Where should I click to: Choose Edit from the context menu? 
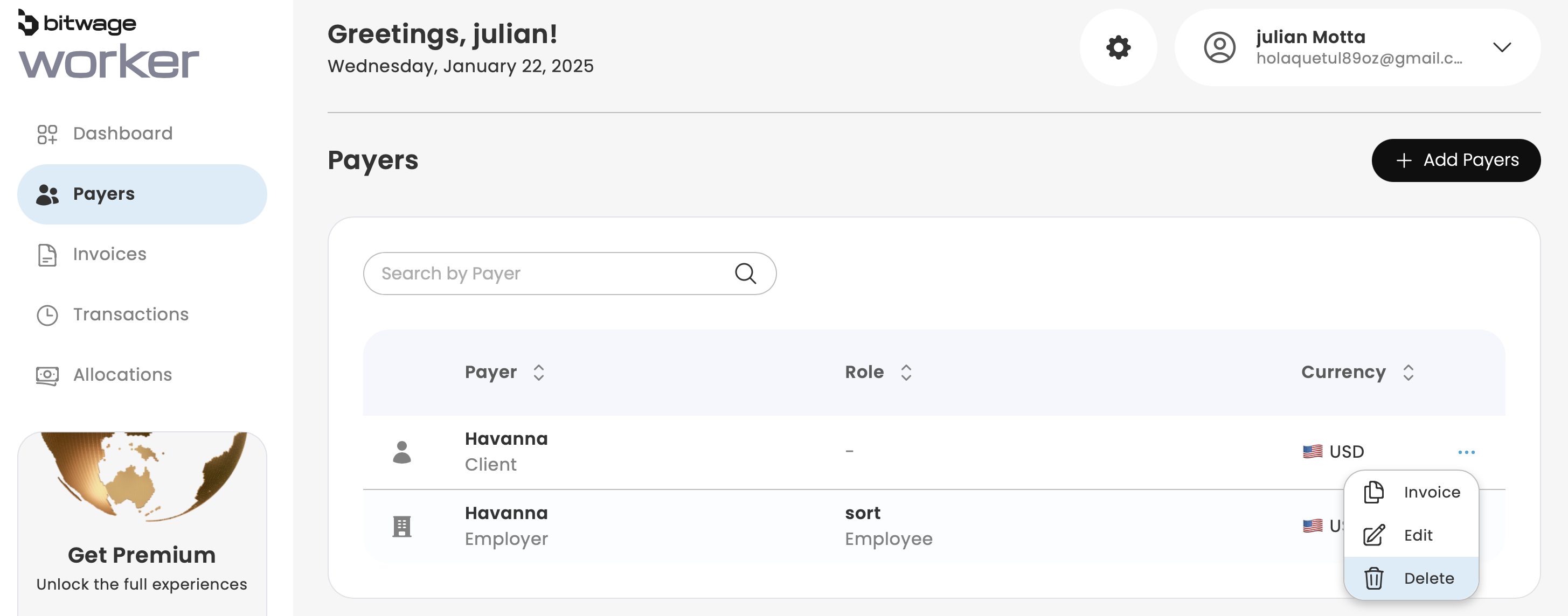click(x=1418, y=535)
